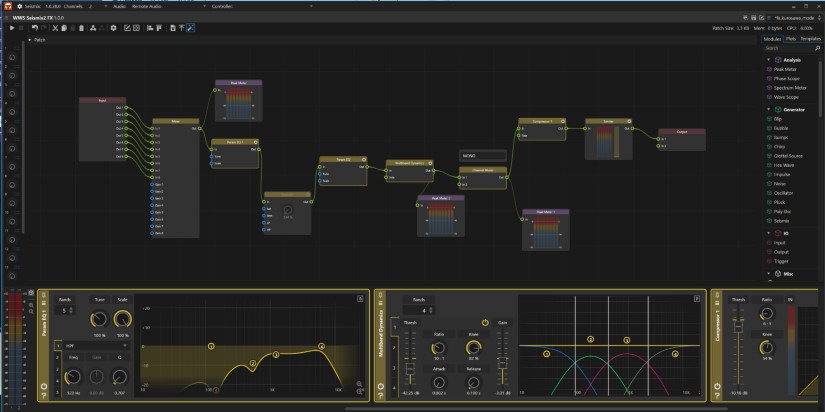The image size is (825, 412).
Task: Click the Cut scissors icon
Action: [x=55, y=28]
